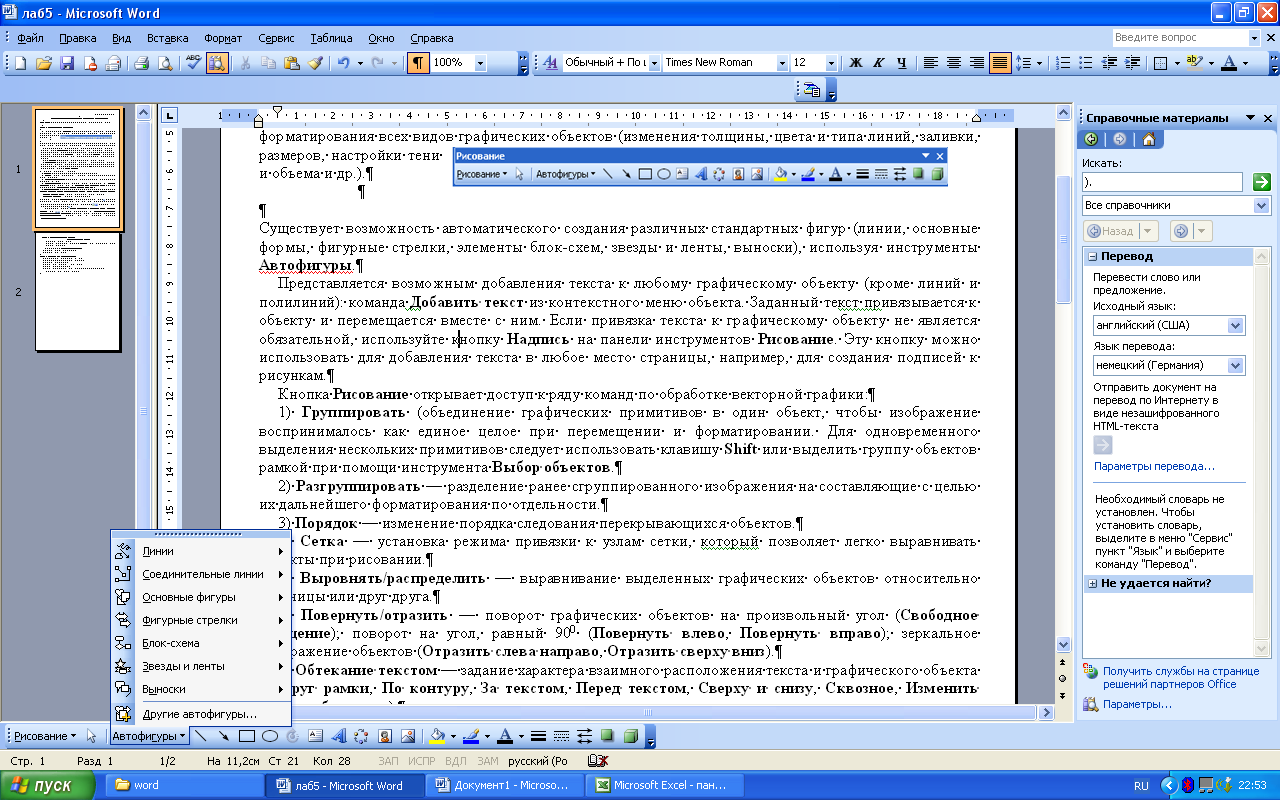Click the Параметры перевода... link
Image resolution: width=1280 pixels, height=800 pixels.
point(1154,466)
